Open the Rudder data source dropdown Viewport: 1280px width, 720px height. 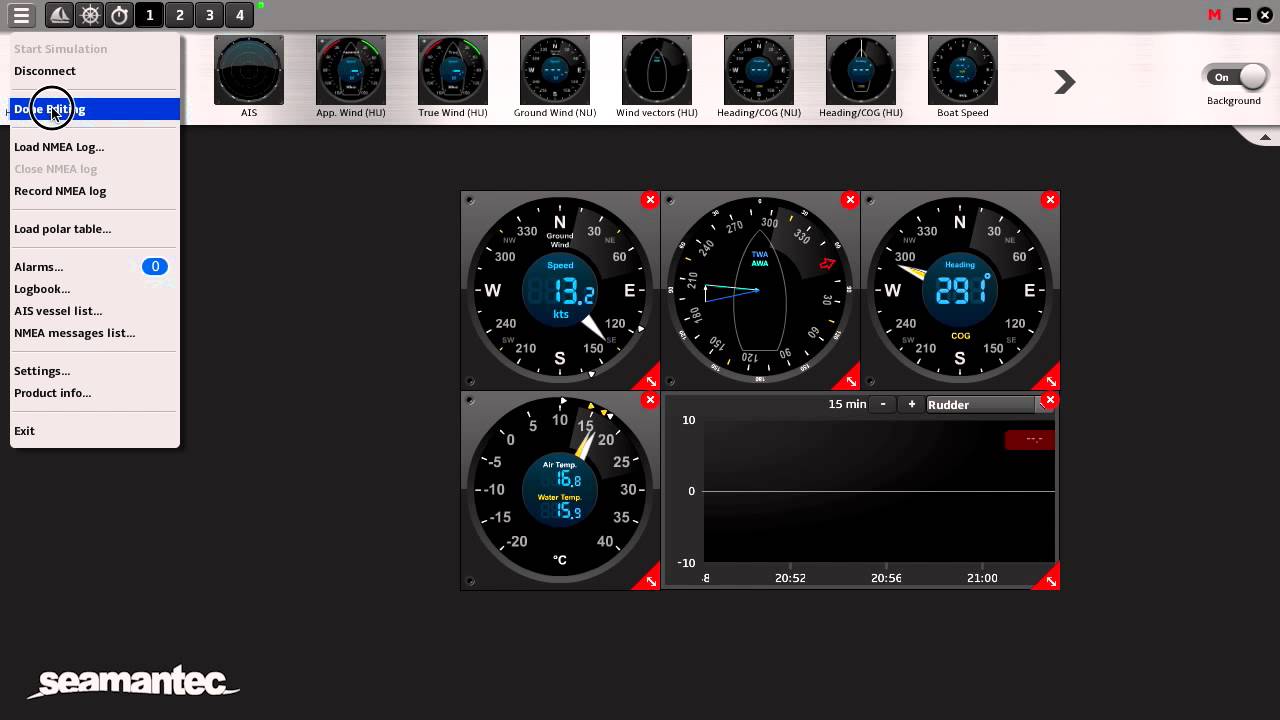pos(985,404)
